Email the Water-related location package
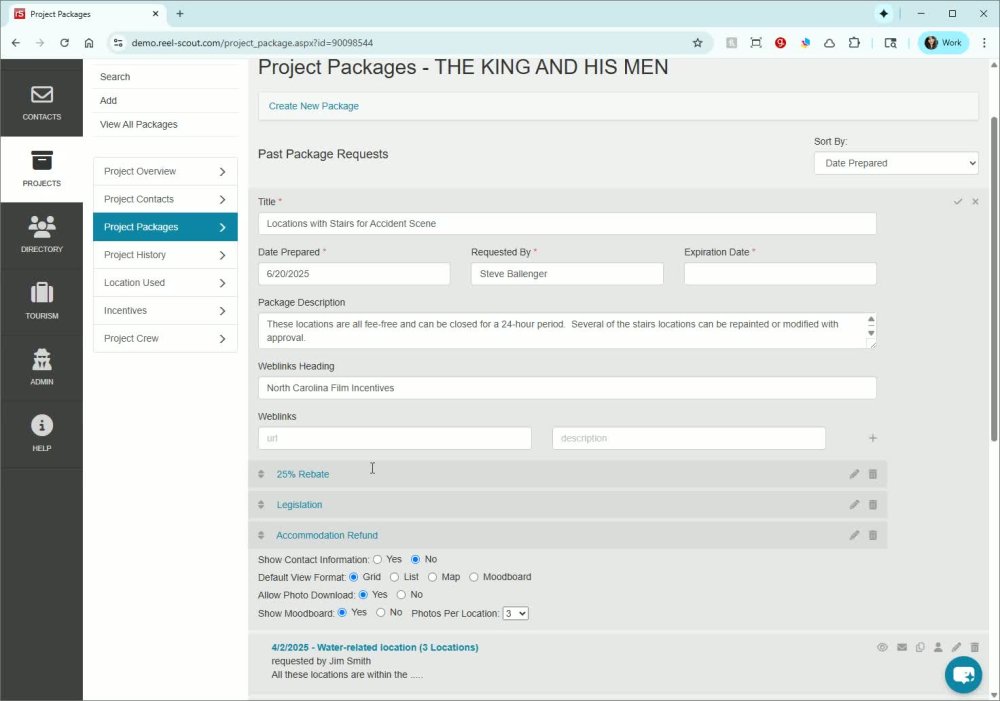 click(902, 647)
